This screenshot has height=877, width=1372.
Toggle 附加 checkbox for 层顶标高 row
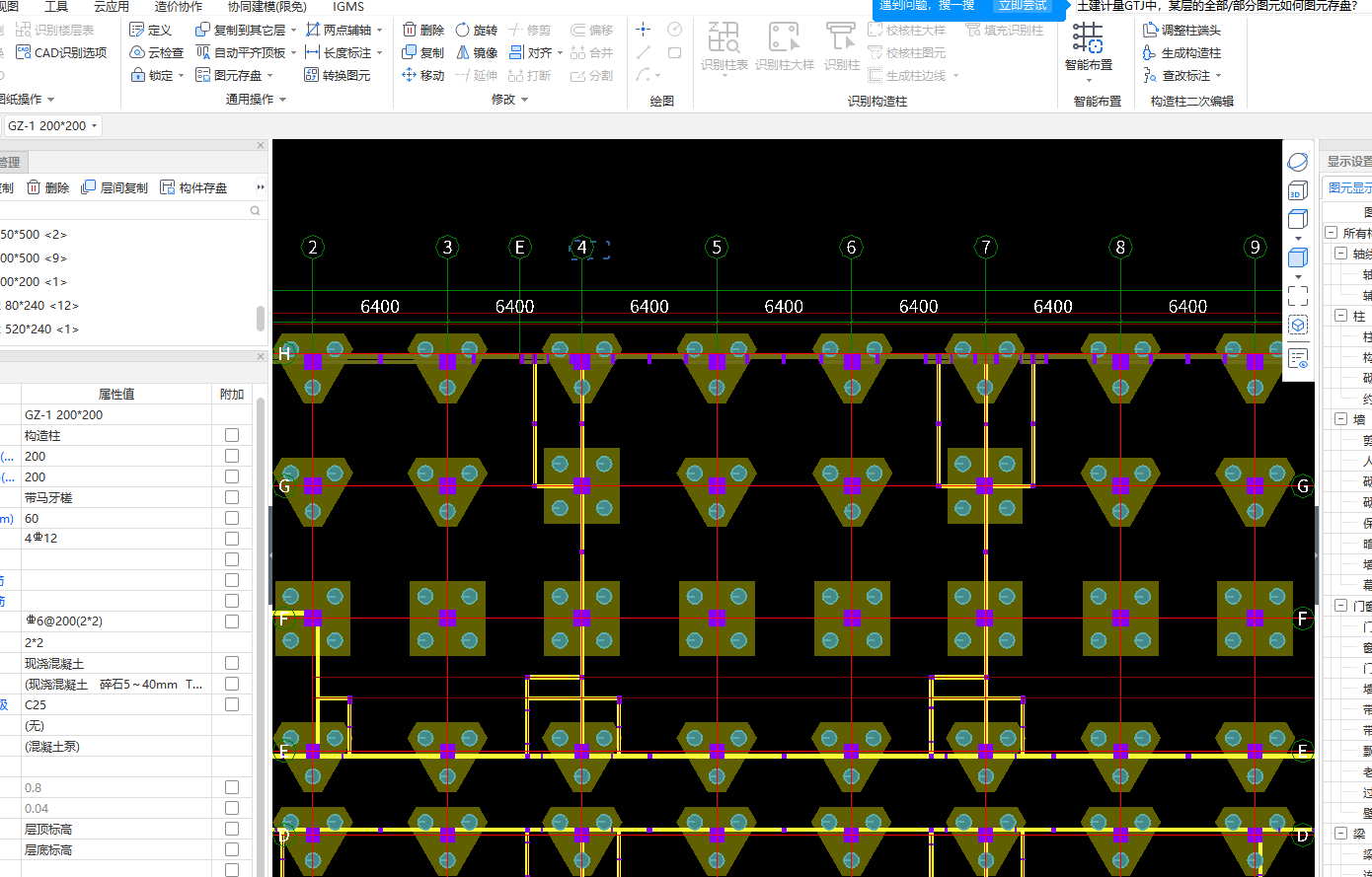[232, 829]
